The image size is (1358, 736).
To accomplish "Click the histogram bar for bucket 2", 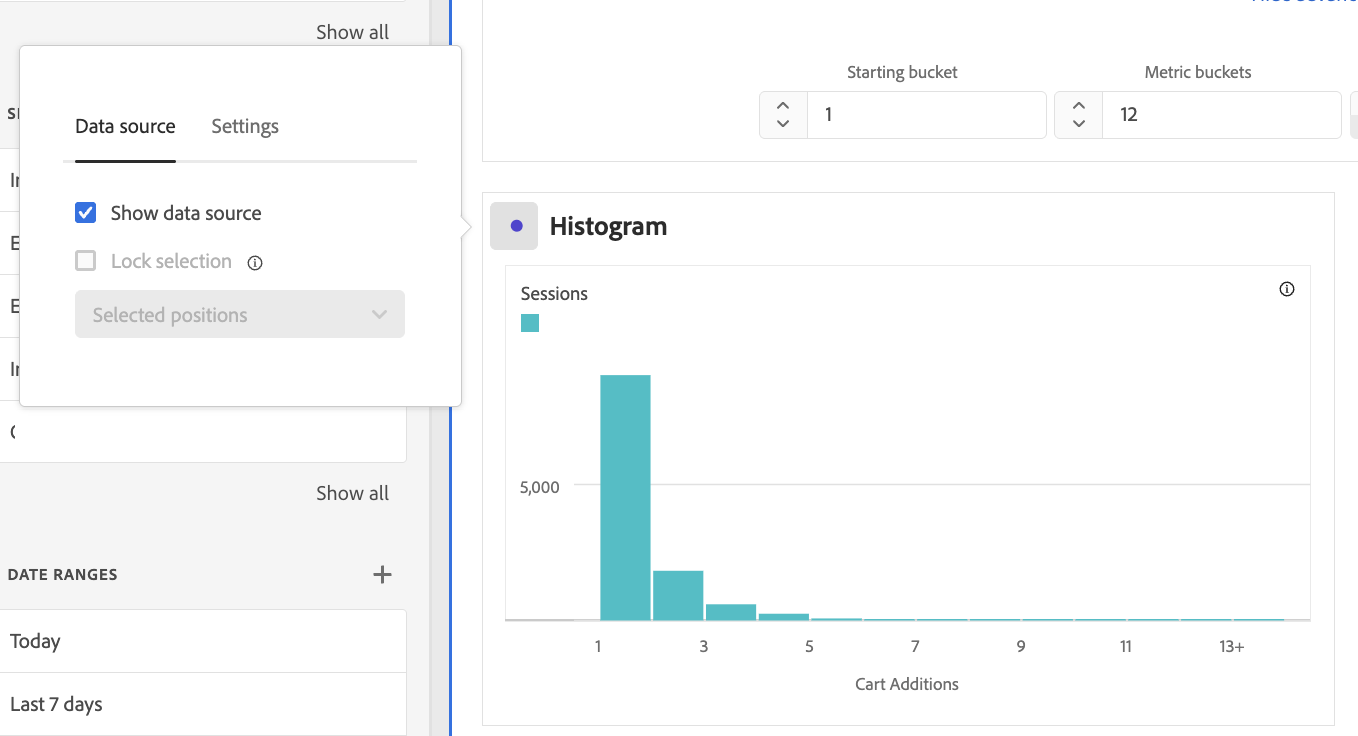I will click(678, 596).
